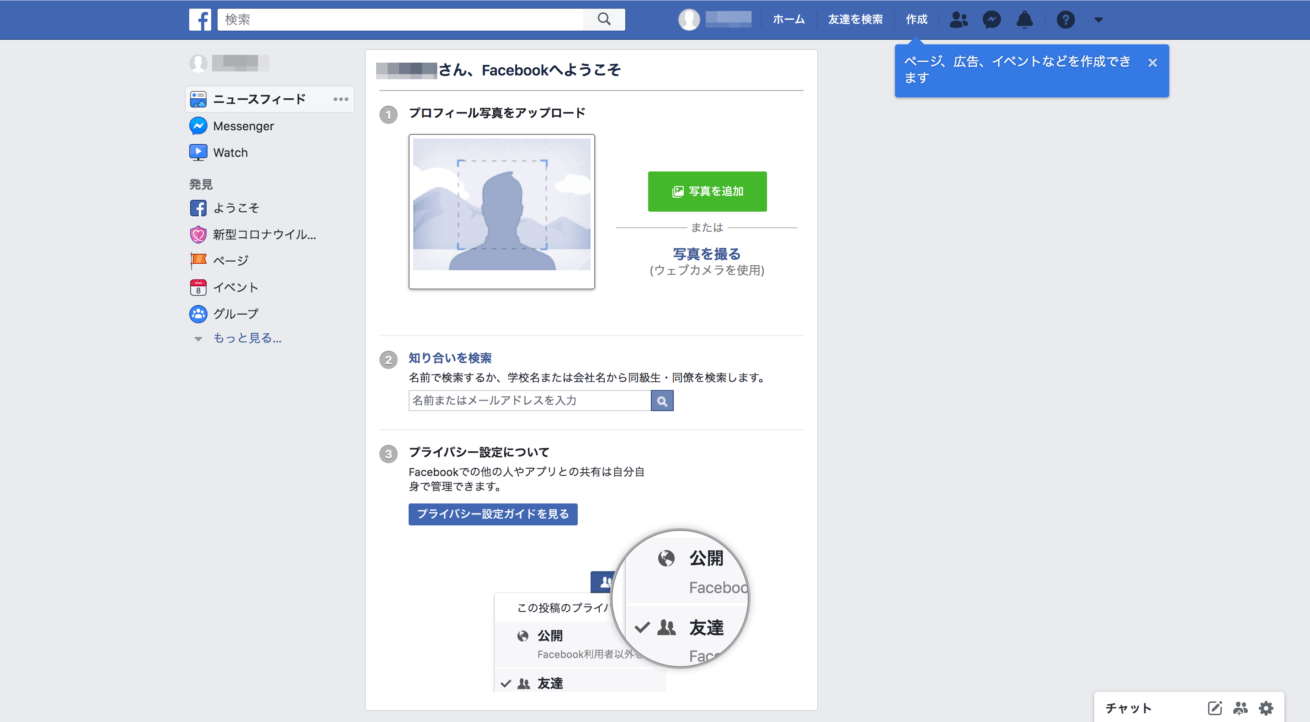Viewport: 1310px width, 722px height.
Task: Click the profile avatar in top bar
Action: click(x=689, y=19)
